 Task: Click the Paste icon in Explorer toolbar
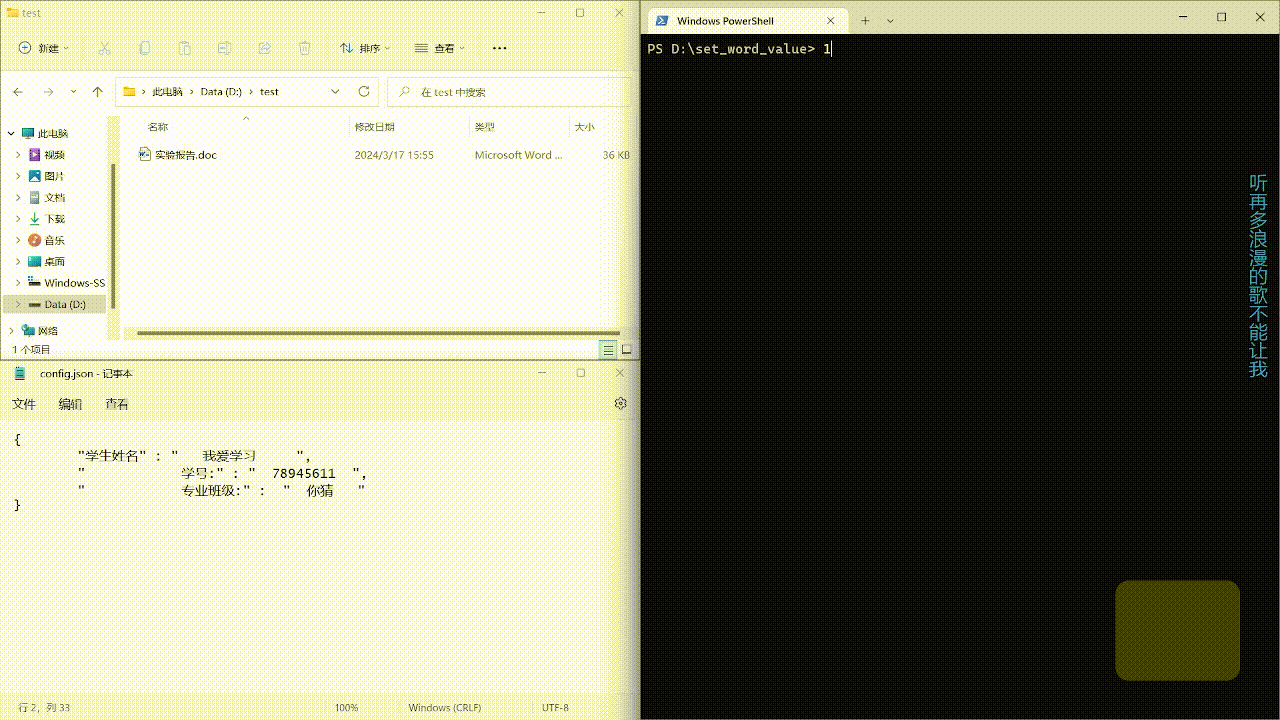185,48
